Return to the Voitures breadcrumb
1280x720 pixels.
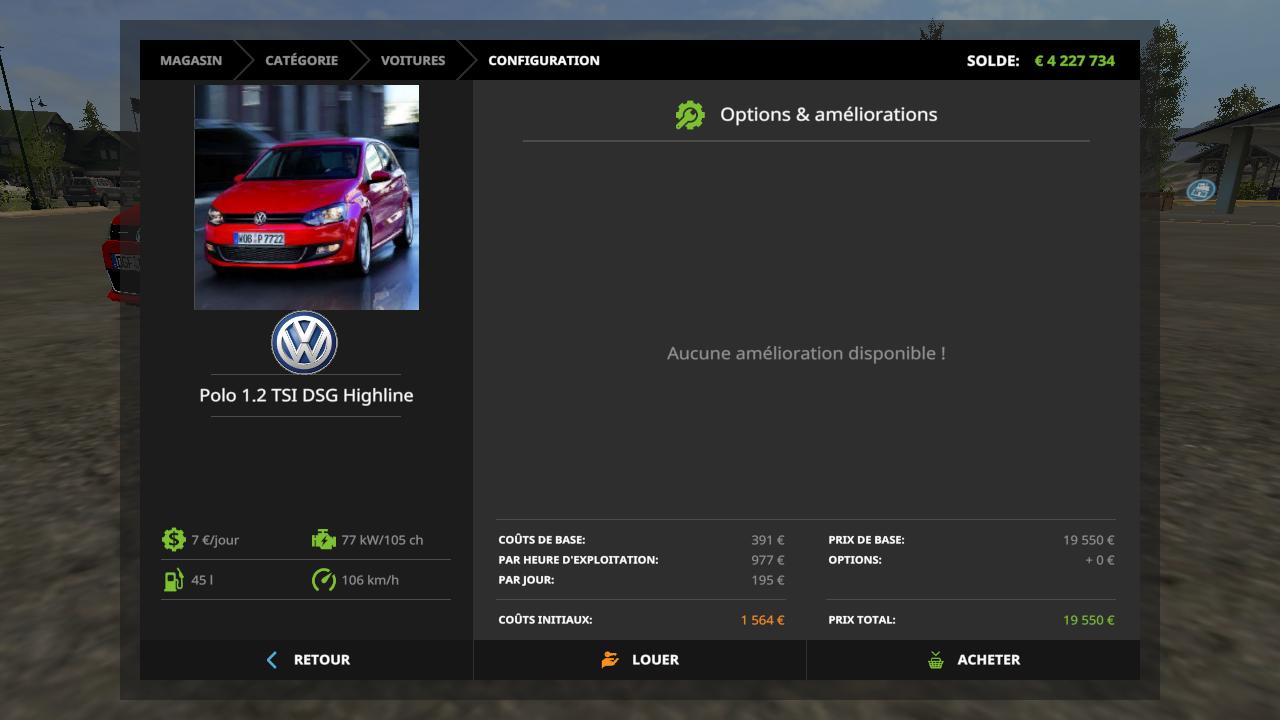pos(412,60)
